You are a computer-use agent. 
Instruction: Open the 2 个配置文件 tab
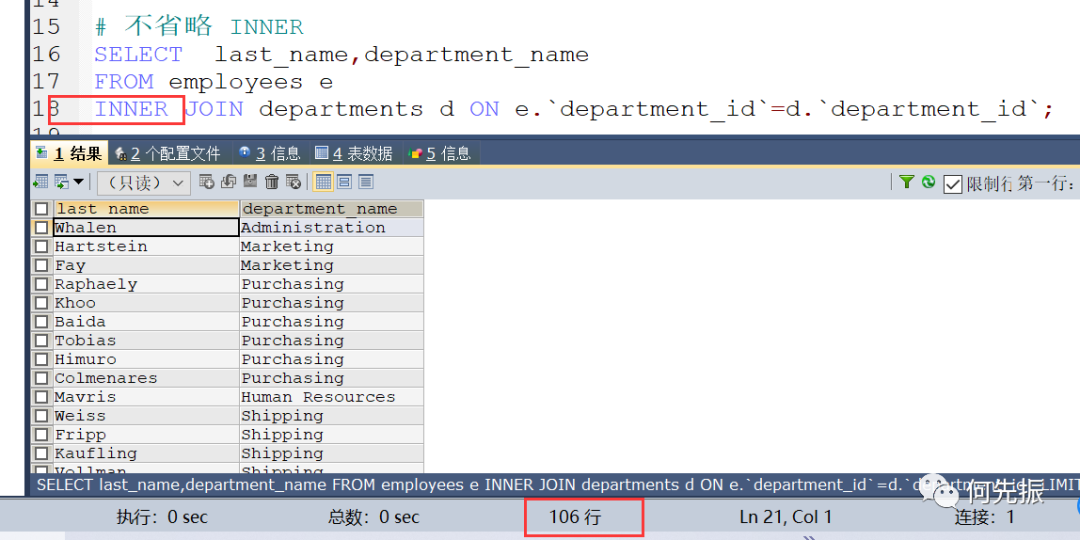[169, 153]
